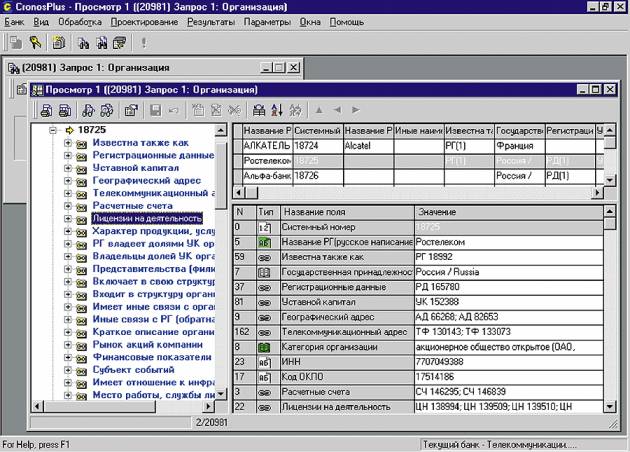
Task: Click the book type icon in Государственная принадлежность row
Action: coord(264,273)
